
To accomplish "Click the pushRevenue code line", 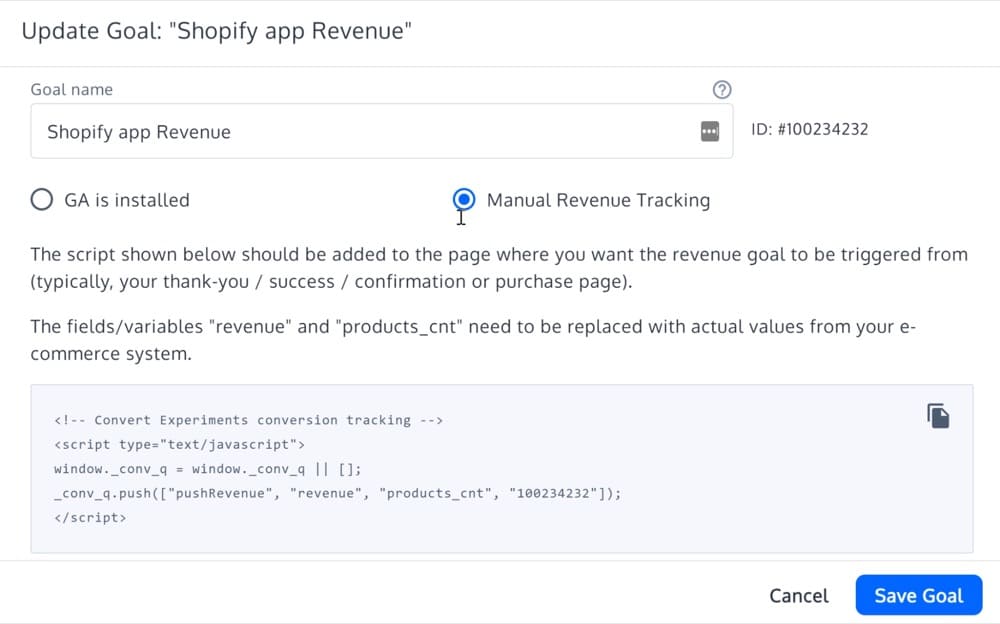I will 337,494.
